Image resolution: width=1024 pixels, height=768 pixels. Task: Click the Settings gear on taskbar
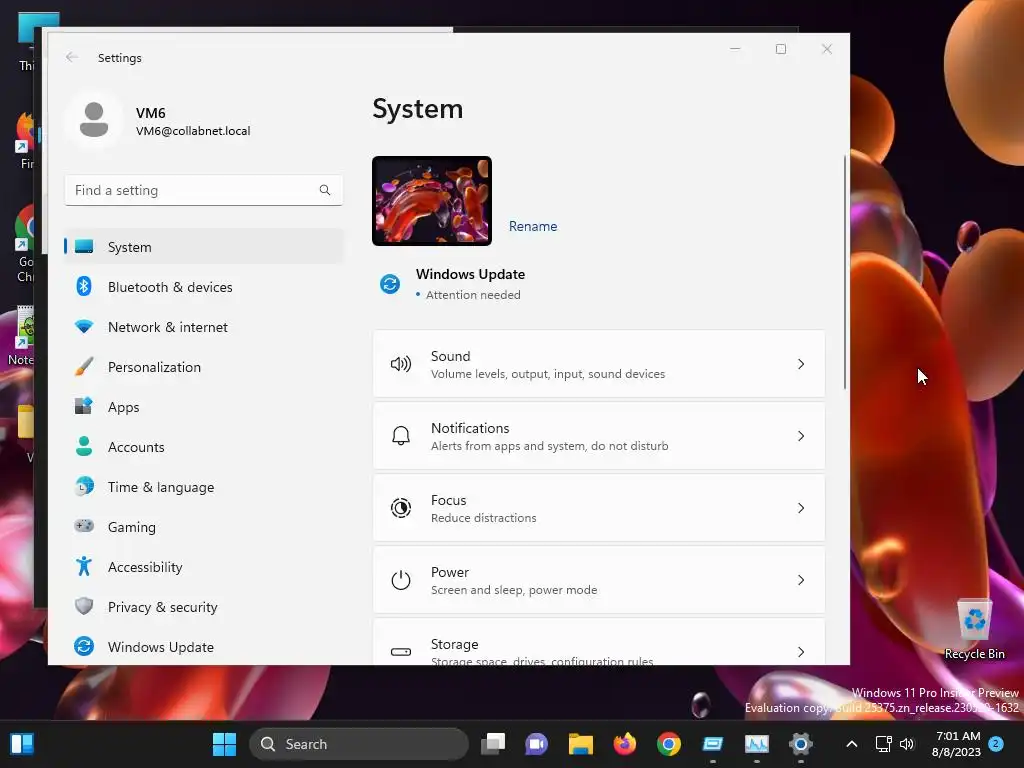(x=801, y=744)
